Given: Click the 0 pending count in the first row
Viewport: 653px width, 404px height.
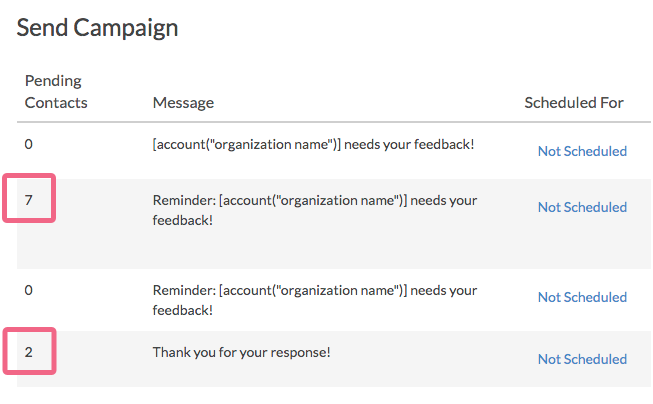Looking at the screenshot, I should pyautogui.click(x=28, y=144).
